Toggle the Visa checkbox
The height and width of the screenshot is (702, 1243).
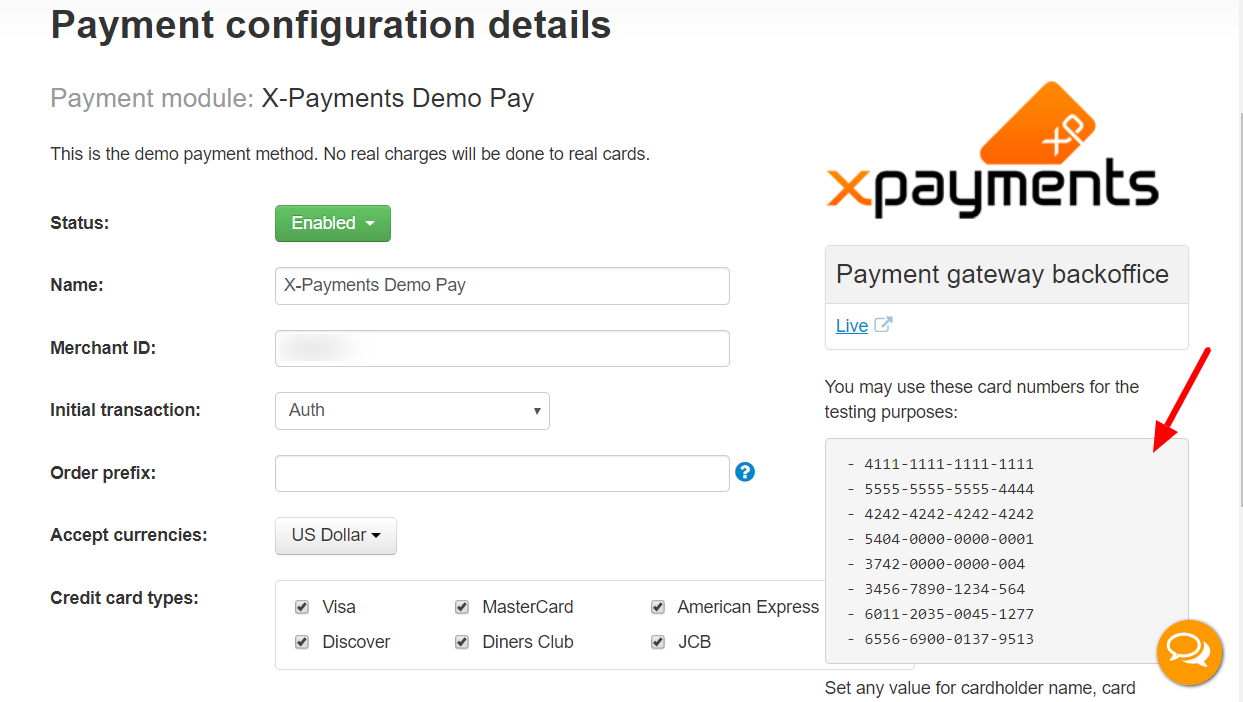(x=302, y=607)
